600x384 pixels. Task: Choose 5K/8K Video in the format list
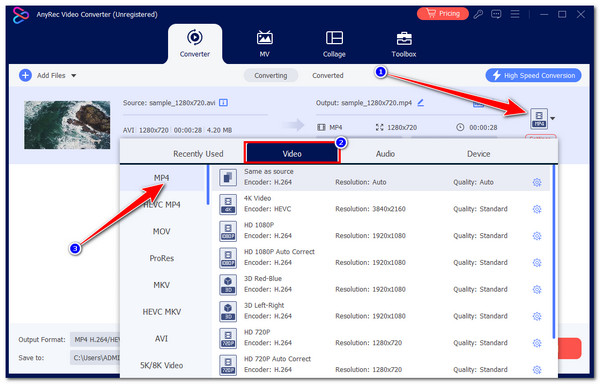161,365
